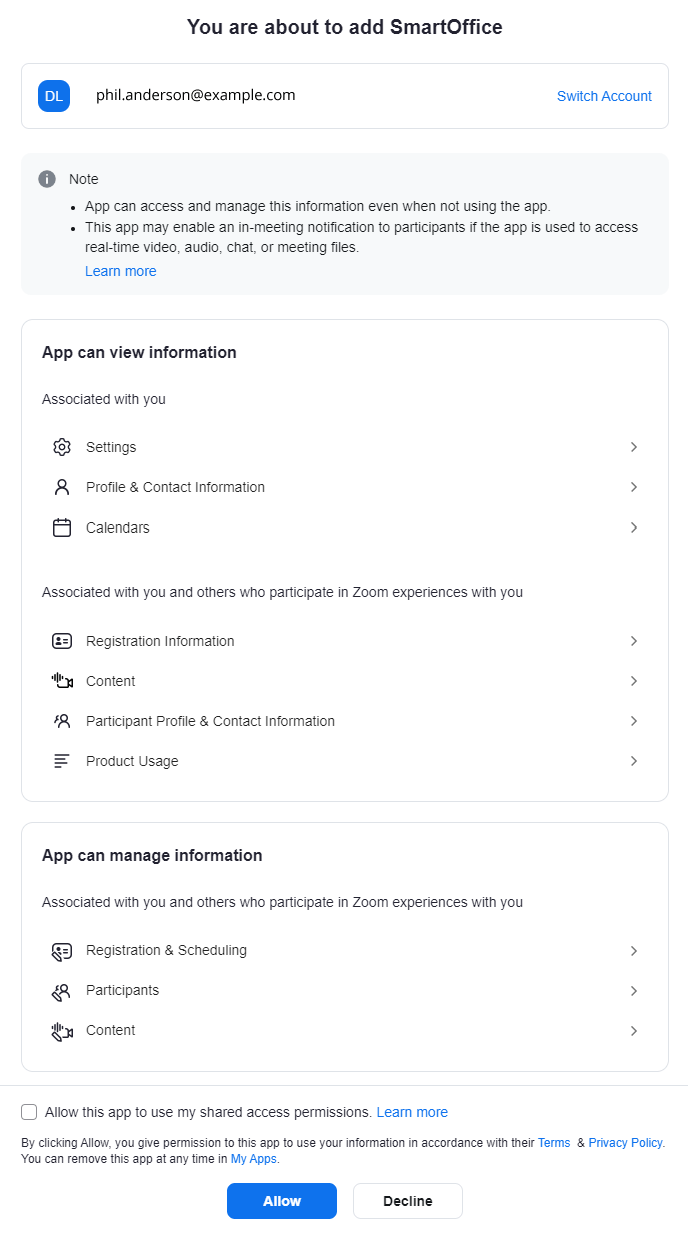
Task: Enable the shared access permissions checkbox
Action: [29, 1111]
